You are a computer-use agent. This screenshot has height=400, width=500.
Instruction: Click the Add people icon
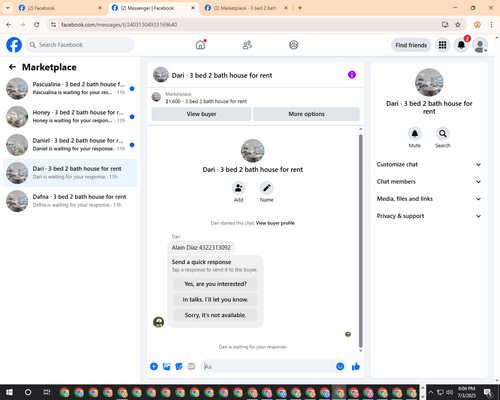click(238, 188)
